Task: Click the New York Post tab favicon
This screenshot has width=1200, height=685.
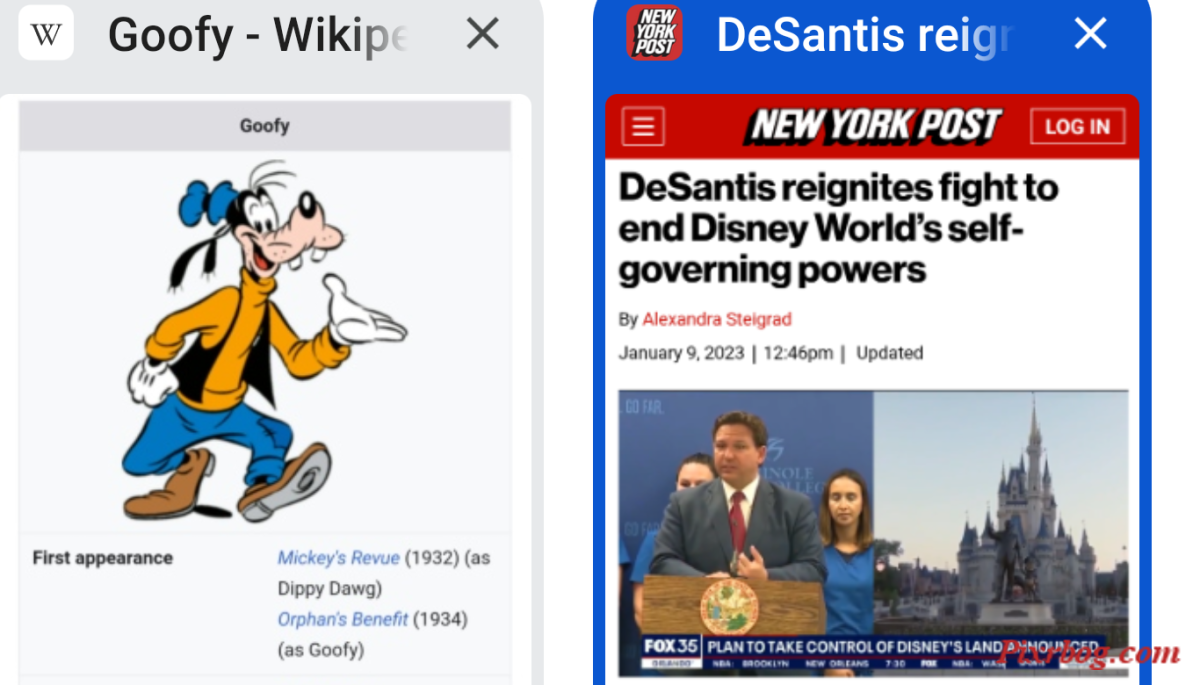Action: tap(654, 33)
